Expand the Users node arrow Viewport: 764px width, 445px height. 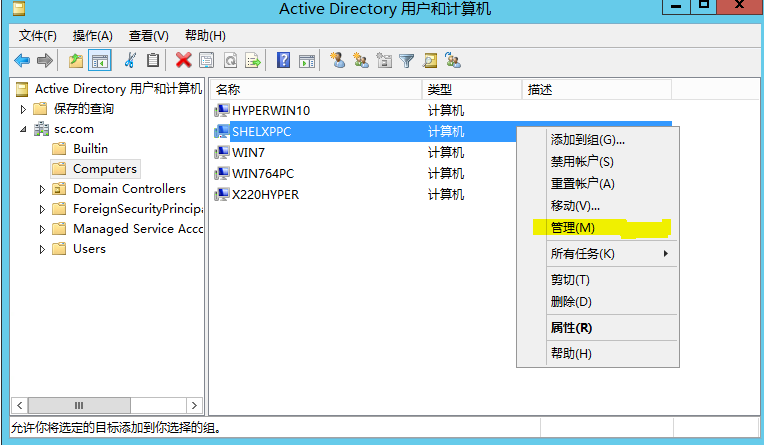pyautogui.click(x=42, y=249)
